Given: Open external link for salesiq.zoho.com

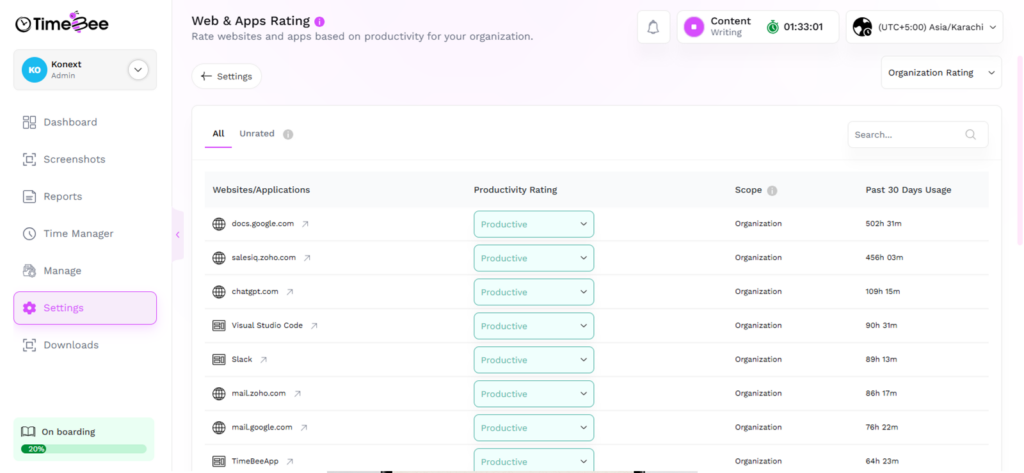Looking at the screenshot, I should (x=307, y=258).
